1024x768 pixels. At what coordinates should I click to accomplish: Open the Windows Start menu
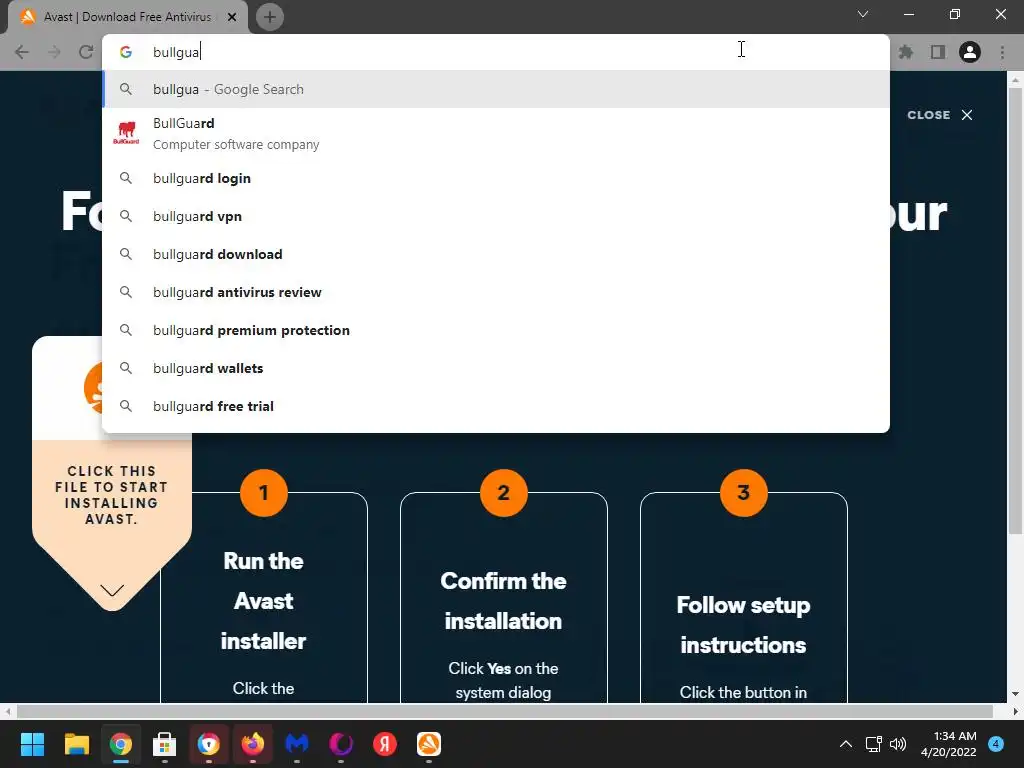pyautogui.click(x=32, y=744)
